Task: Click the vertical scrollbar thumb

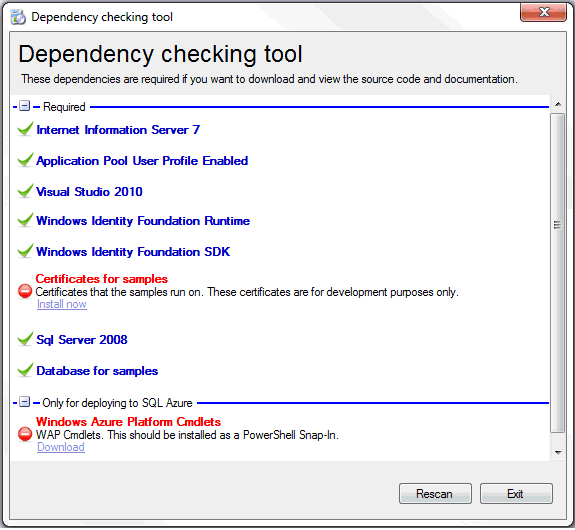Action: coord(558,273)
